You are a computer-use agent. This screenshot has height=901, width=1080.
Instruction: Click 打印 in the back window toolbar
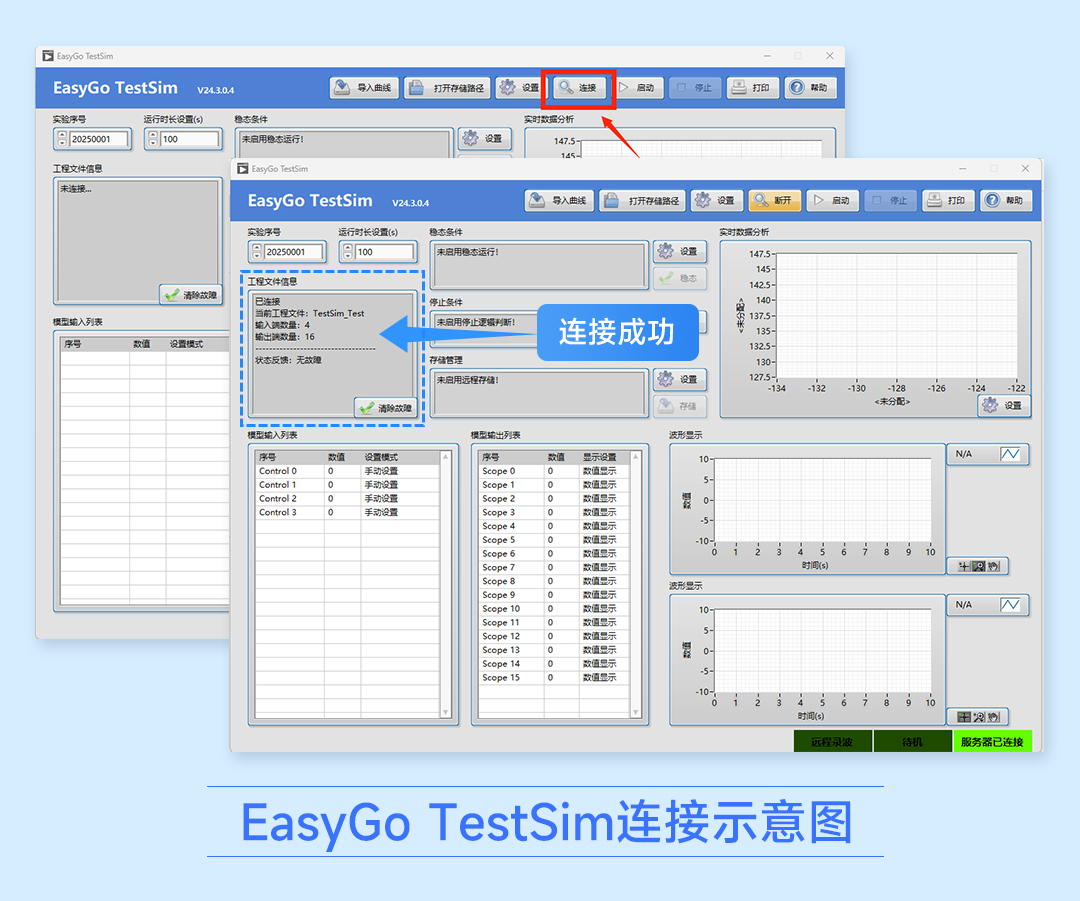click(753, 87)
